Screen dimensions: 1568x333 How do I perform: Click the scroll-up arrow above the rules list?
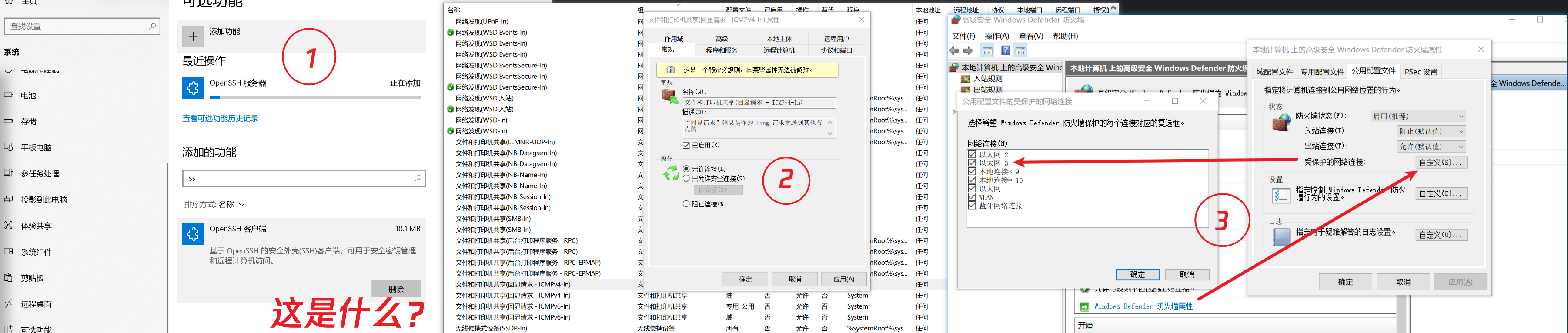(1113, 8)
